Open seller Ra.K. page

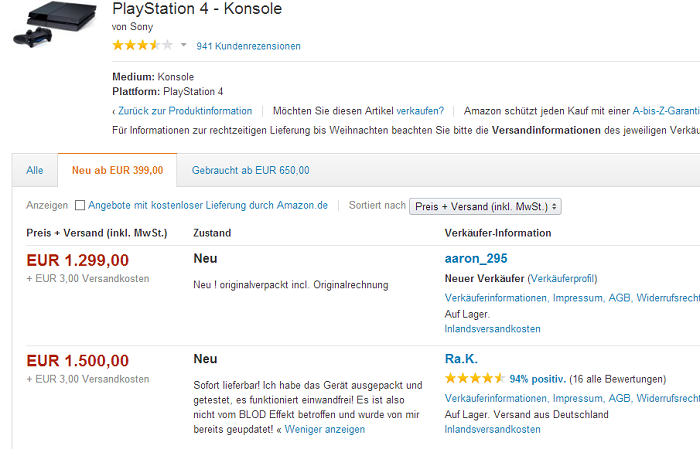tap(461, 359)
